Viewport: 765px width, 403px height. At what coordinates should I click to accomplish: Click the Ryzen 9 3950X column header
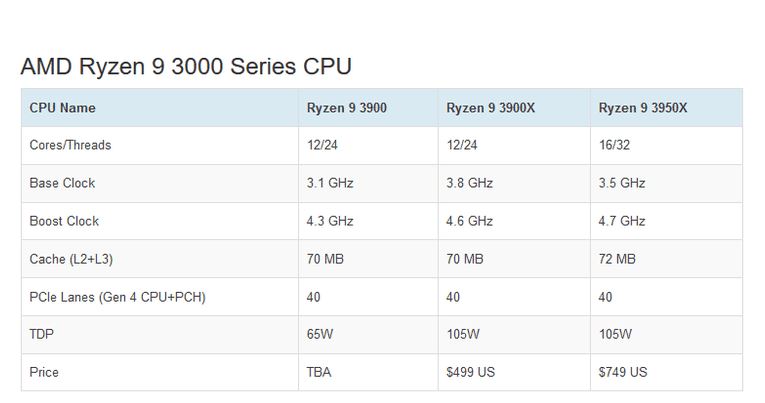(643, 108)
